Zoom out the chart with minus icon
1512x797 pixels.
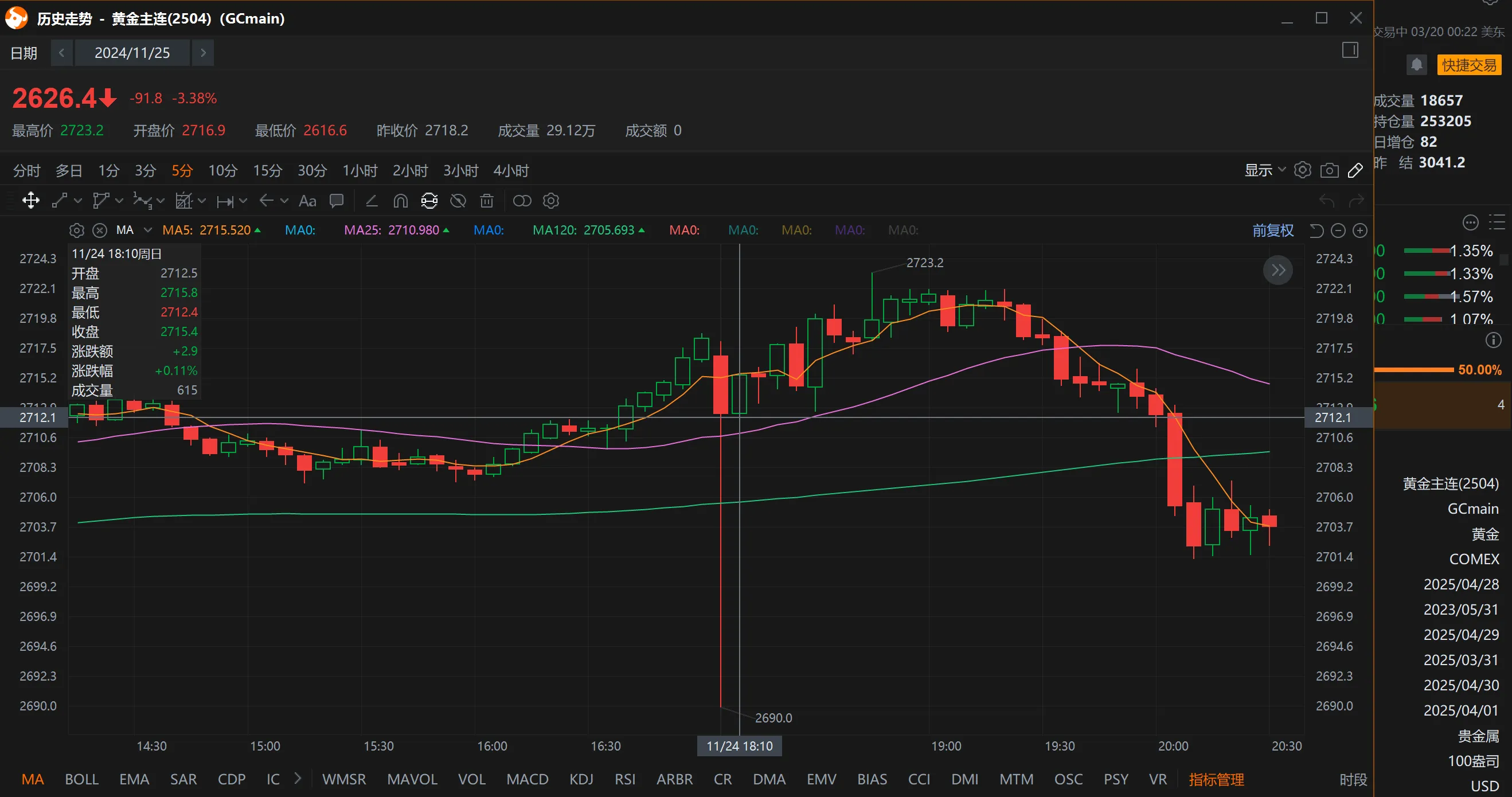coord(1338,230)
